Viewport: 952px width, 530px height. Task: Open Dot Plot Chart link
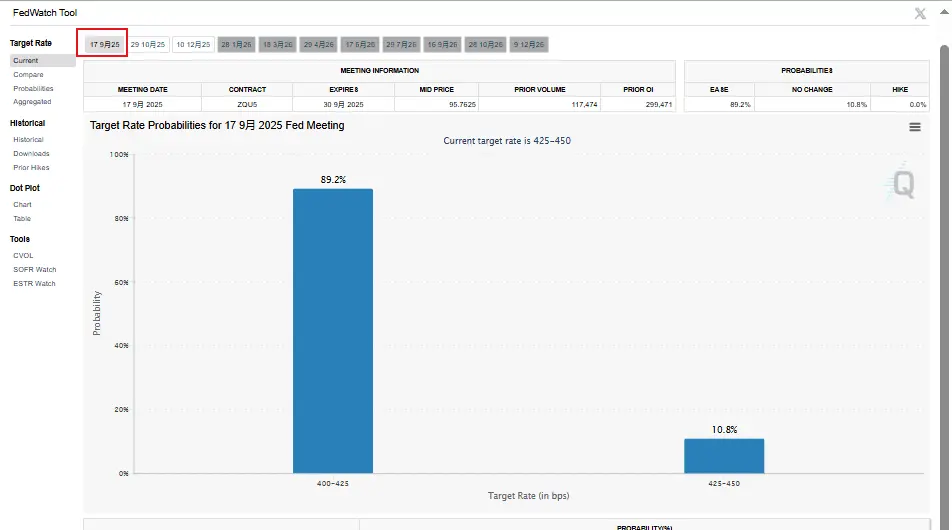point(22,205)
